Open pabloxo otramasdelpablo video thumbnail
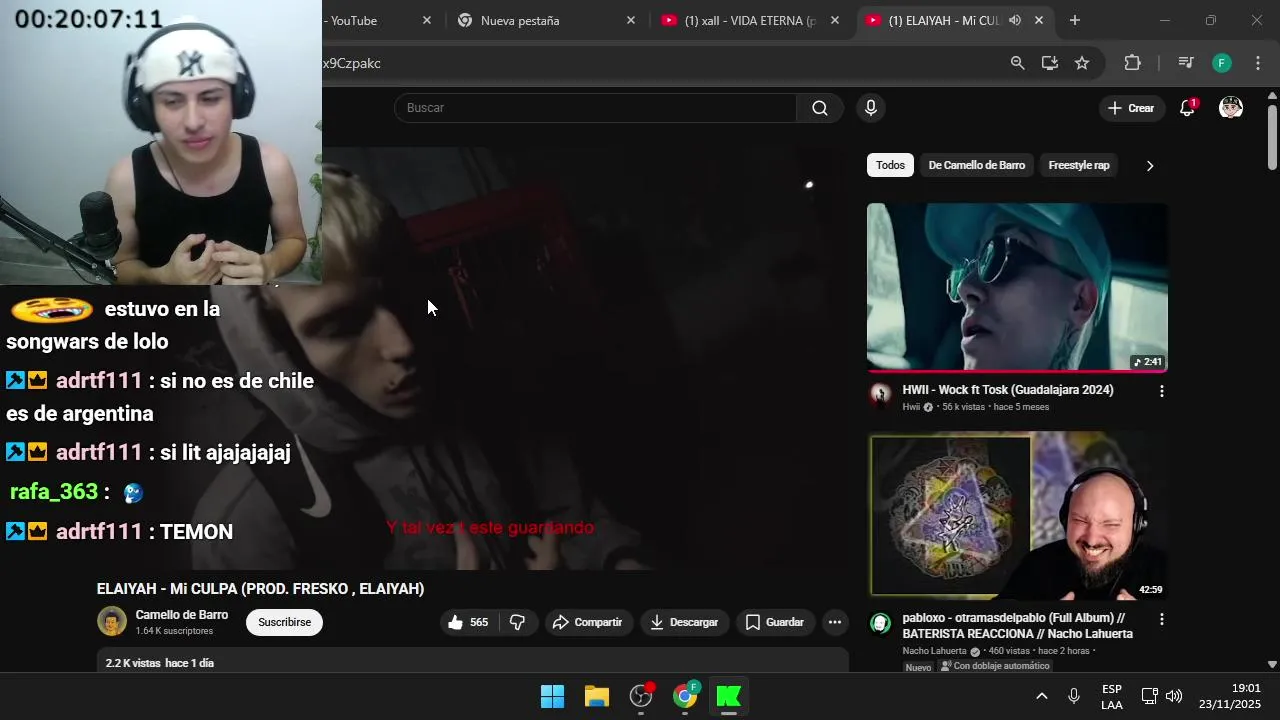Screen dimensions: 1280x720 (1017, 515)
